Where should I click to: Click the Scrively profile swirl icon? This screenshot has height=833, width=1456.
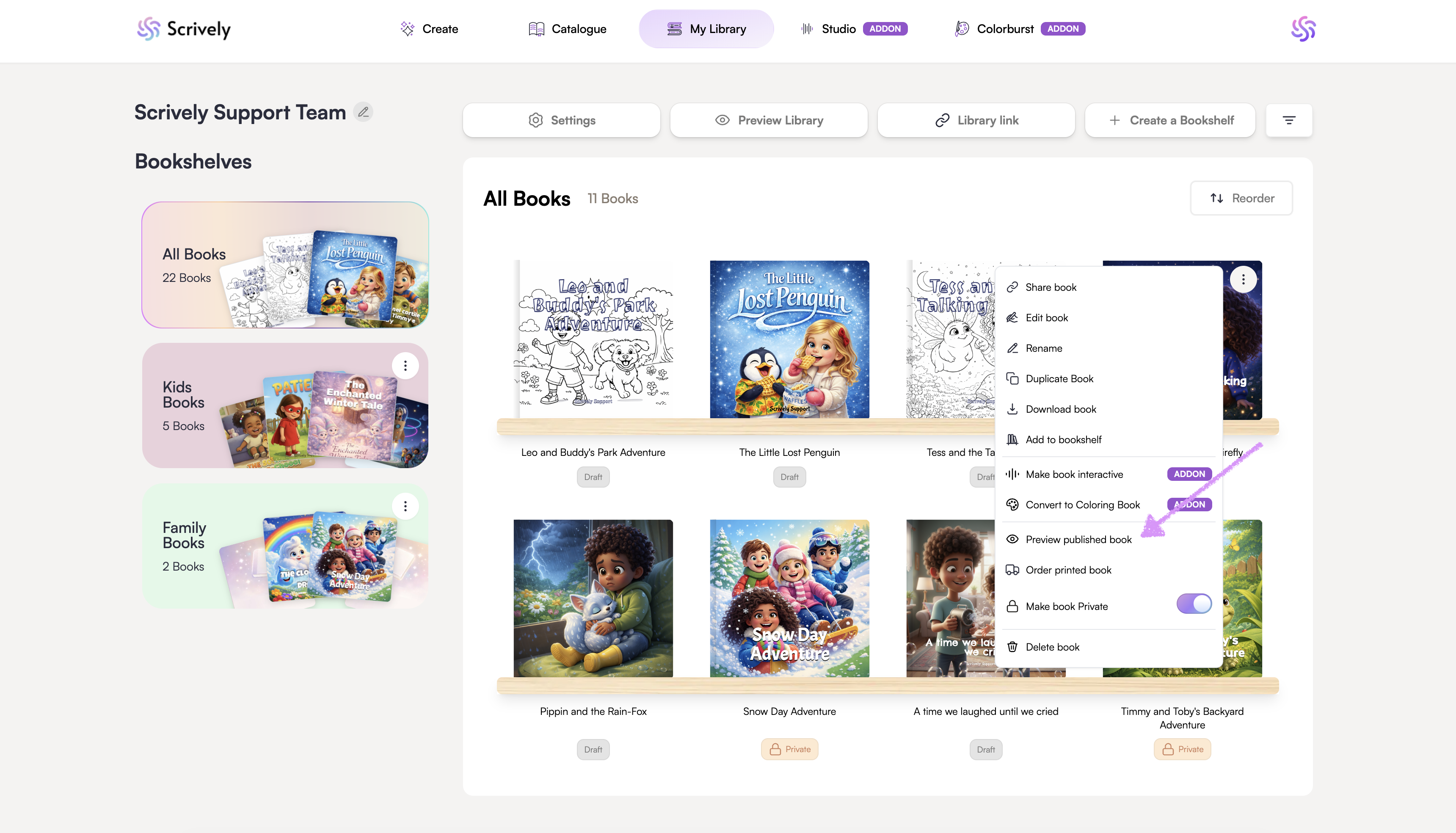(x=1303, y=29)
